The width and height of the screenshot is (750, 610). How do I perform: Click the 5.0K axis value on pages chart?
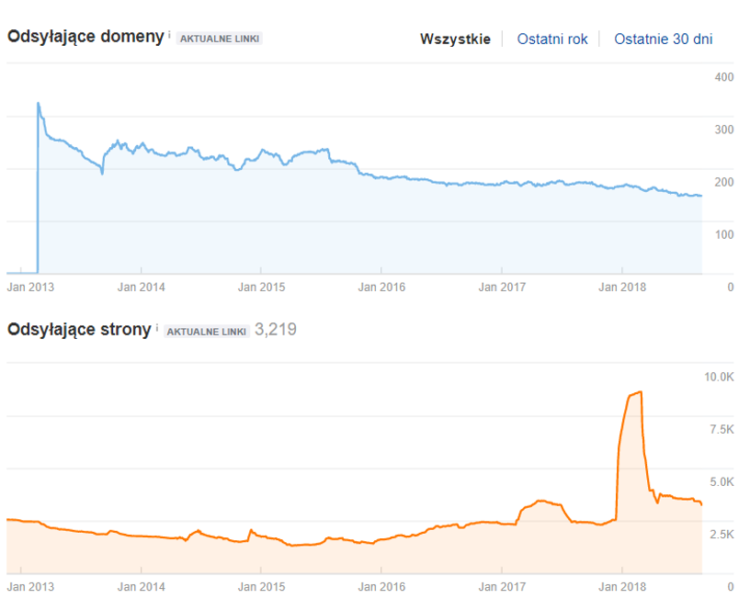(722, 482)
